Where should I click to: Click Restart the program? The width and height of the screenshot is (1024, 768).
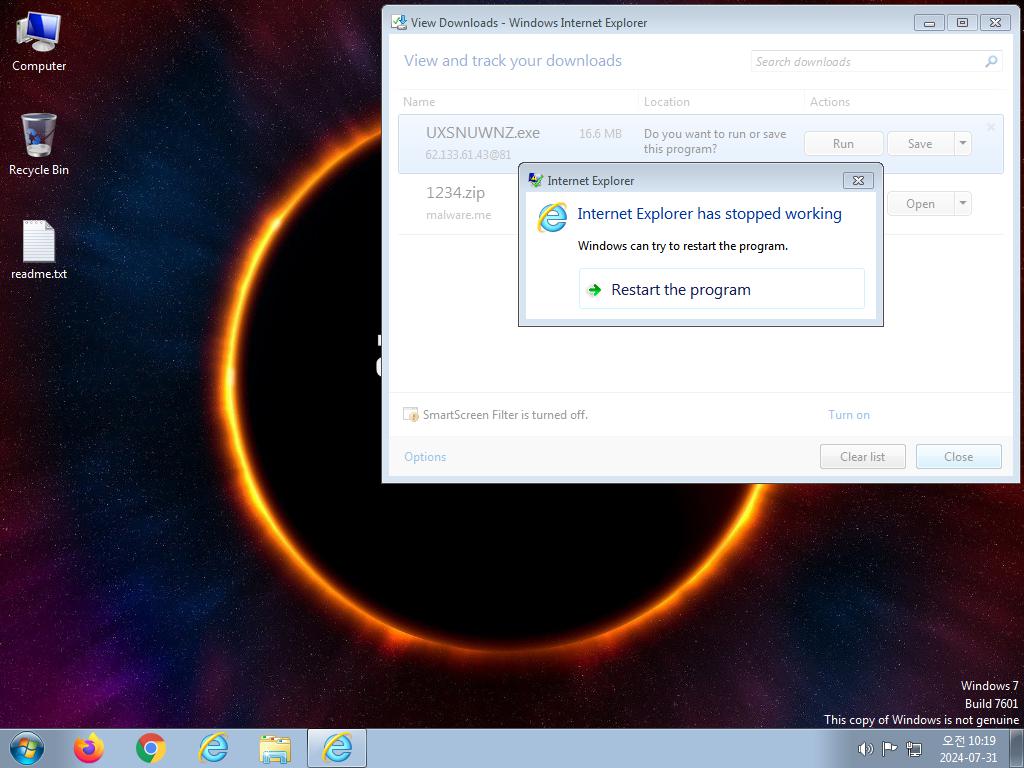[x=722, y=289]
